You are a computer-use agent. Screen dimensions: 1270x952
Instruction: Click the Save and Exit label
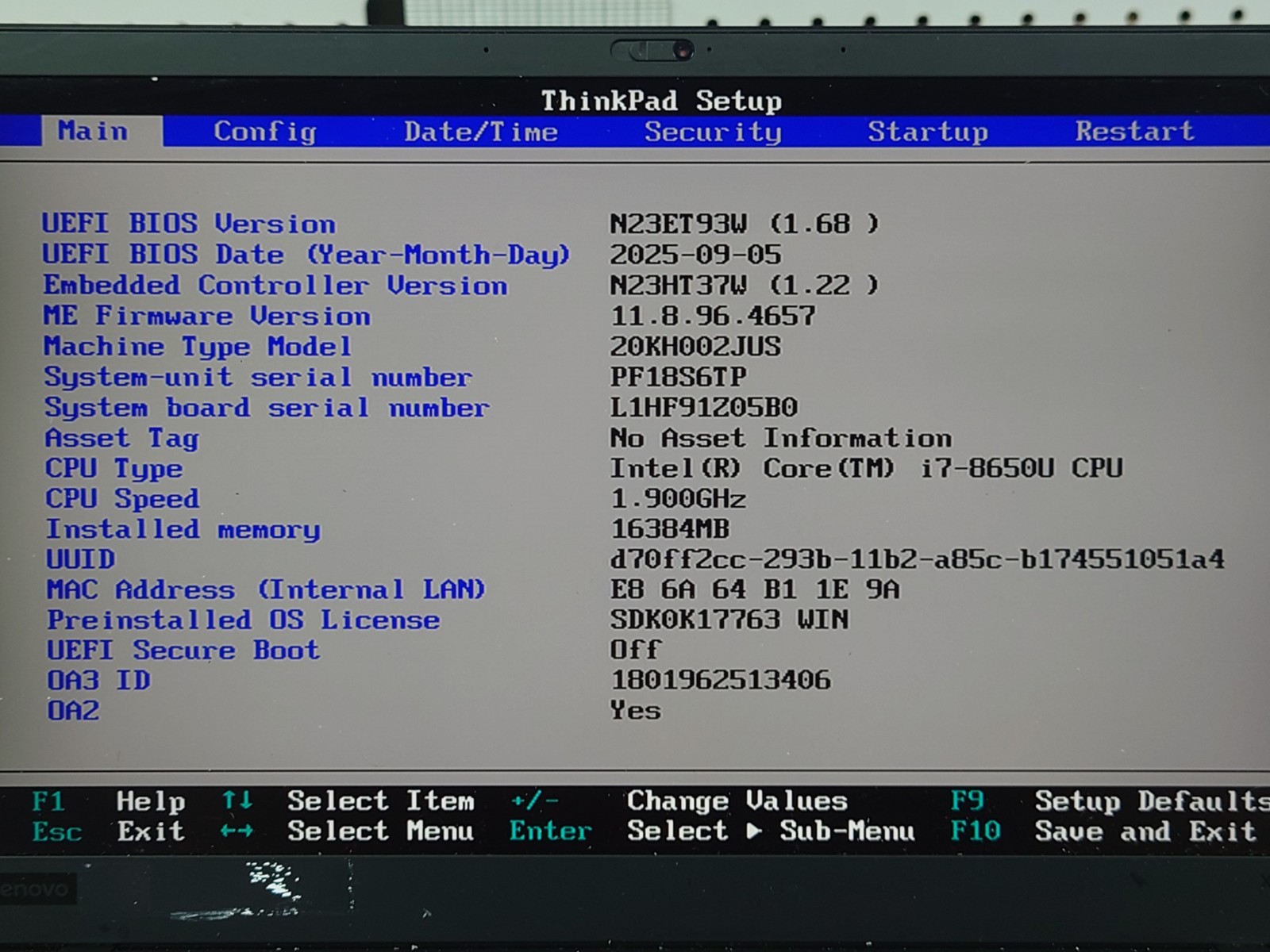coord(1145,831)
